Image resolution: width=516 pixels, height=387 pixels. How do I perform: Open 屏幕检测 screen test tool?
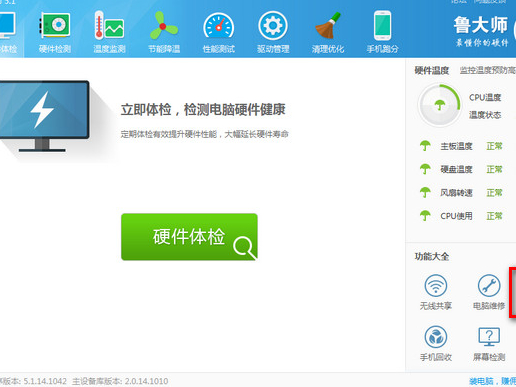click(489, 344)
